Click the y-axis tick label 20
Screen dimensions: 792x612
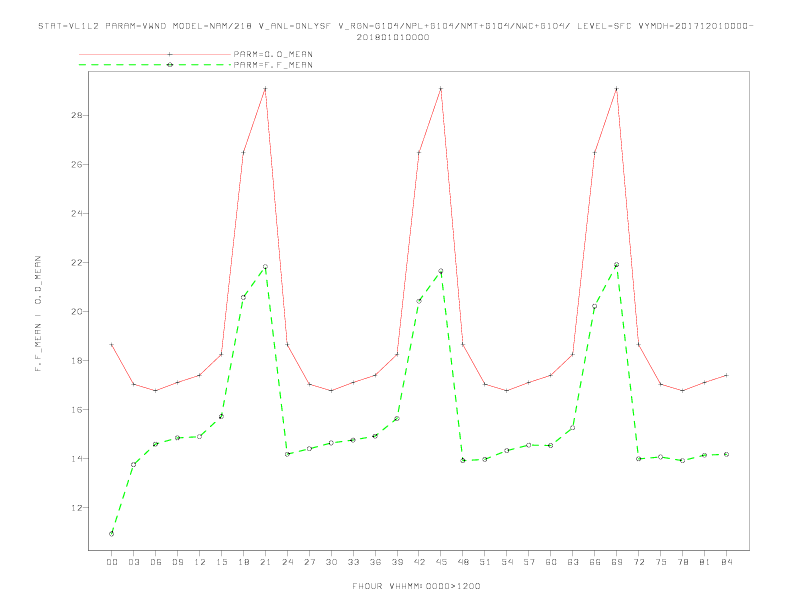pos(77,312)
